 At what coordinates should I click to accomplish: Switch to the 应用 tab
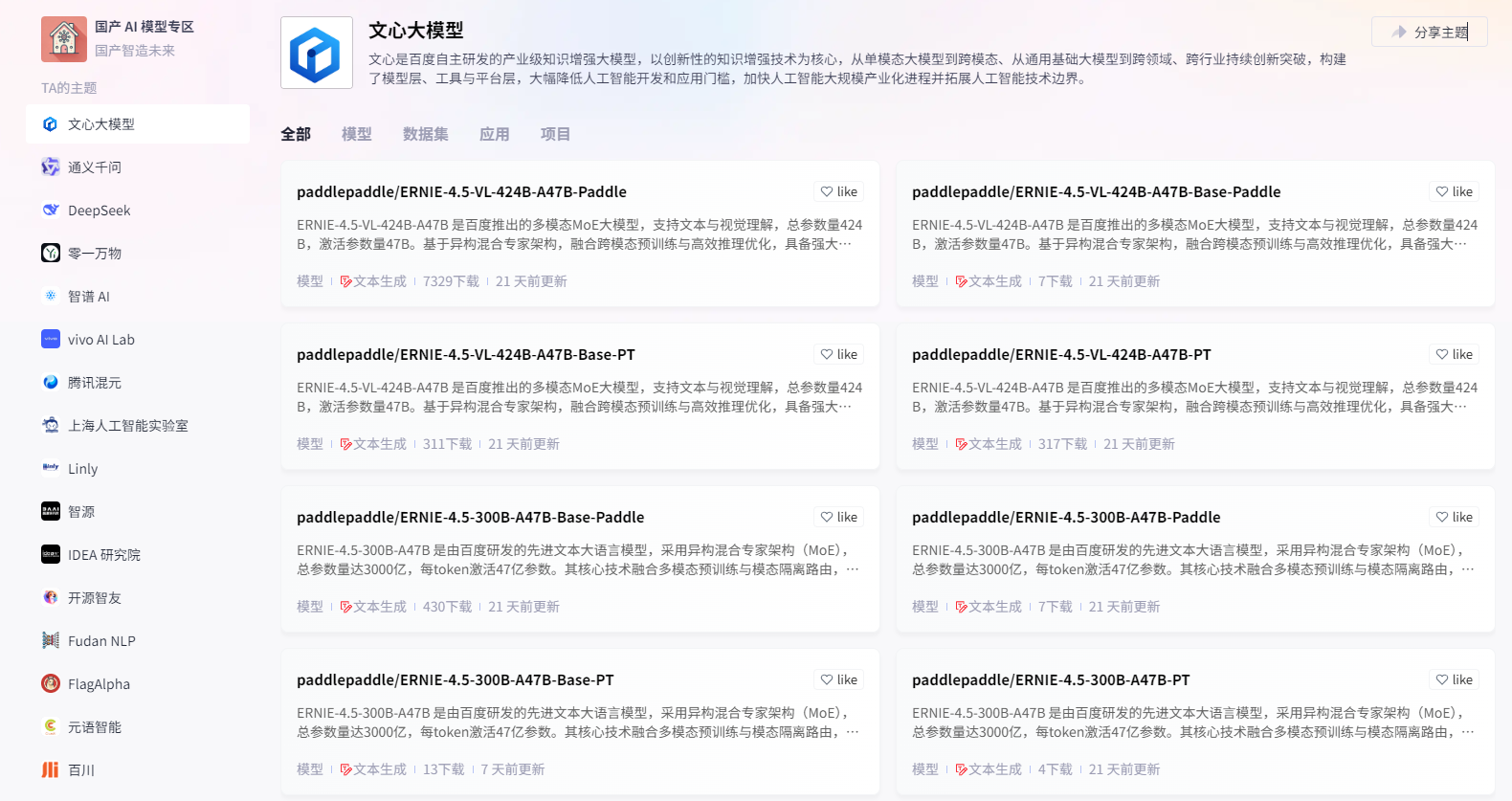pyautogui.click(x=495, y=134)
